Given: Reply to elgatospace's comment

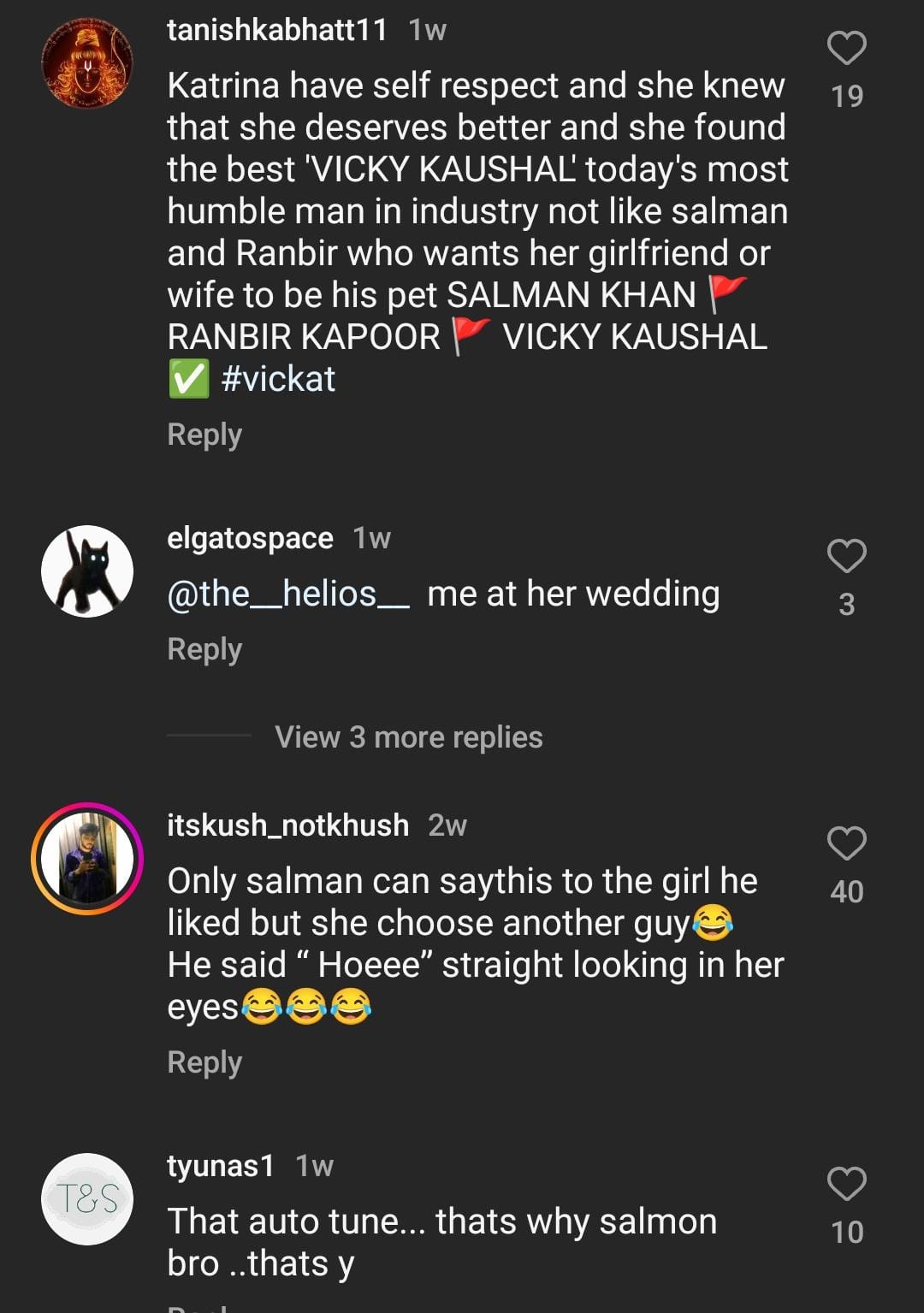Looking at the screenshot, I should [204, 649].
